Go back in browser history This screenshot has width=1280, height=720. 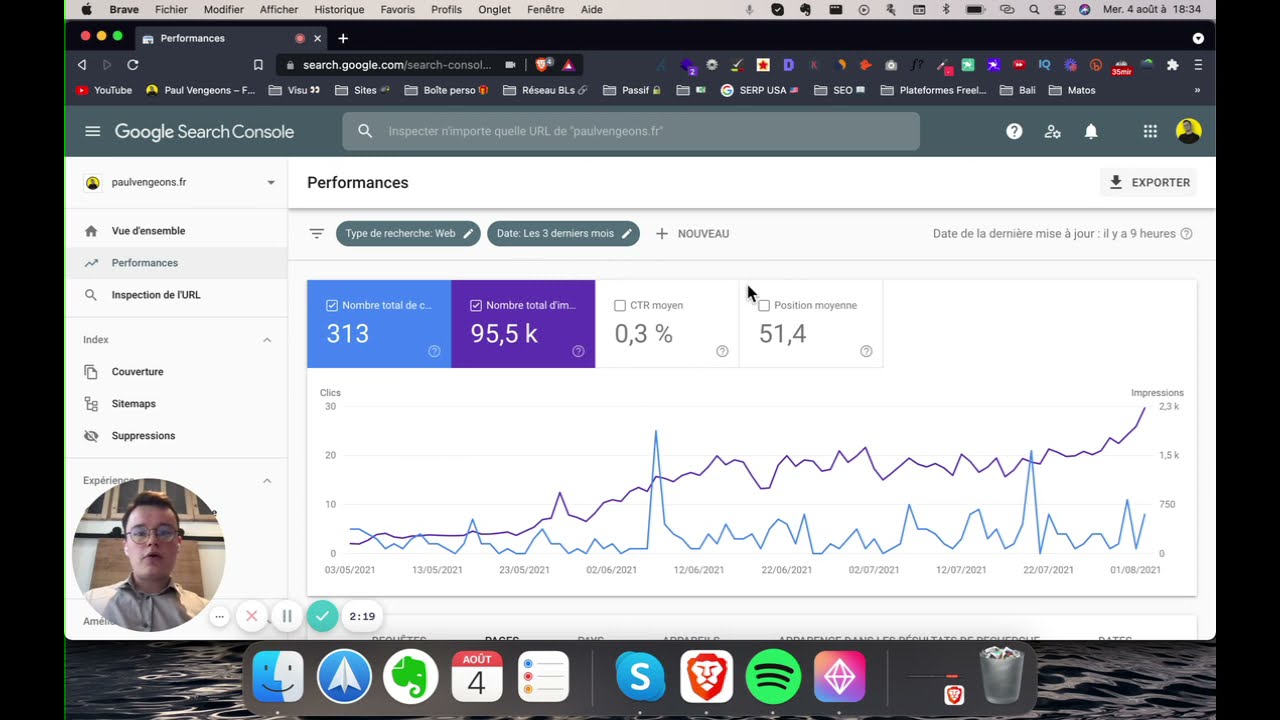pyautogui.click(x=82, y=65)
